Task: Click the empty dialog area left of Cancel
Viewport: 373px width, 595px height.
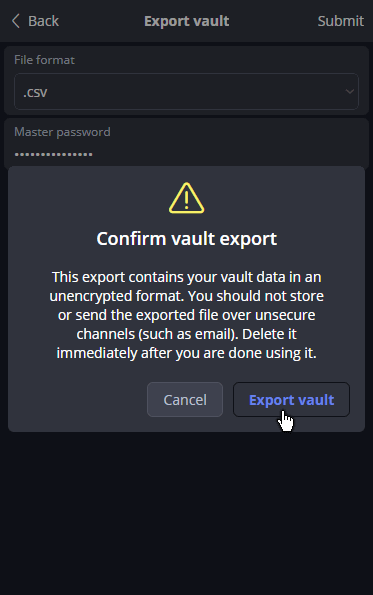Action: 78,400
